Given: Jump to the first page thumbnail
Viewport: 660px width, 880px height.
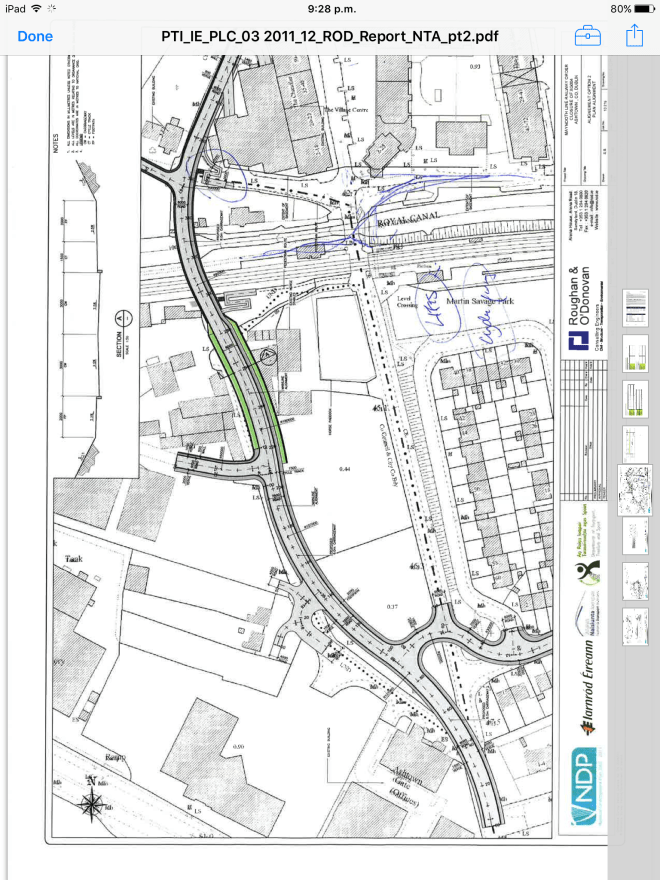Looking at the screenshot, I should (x=634, y=308).
